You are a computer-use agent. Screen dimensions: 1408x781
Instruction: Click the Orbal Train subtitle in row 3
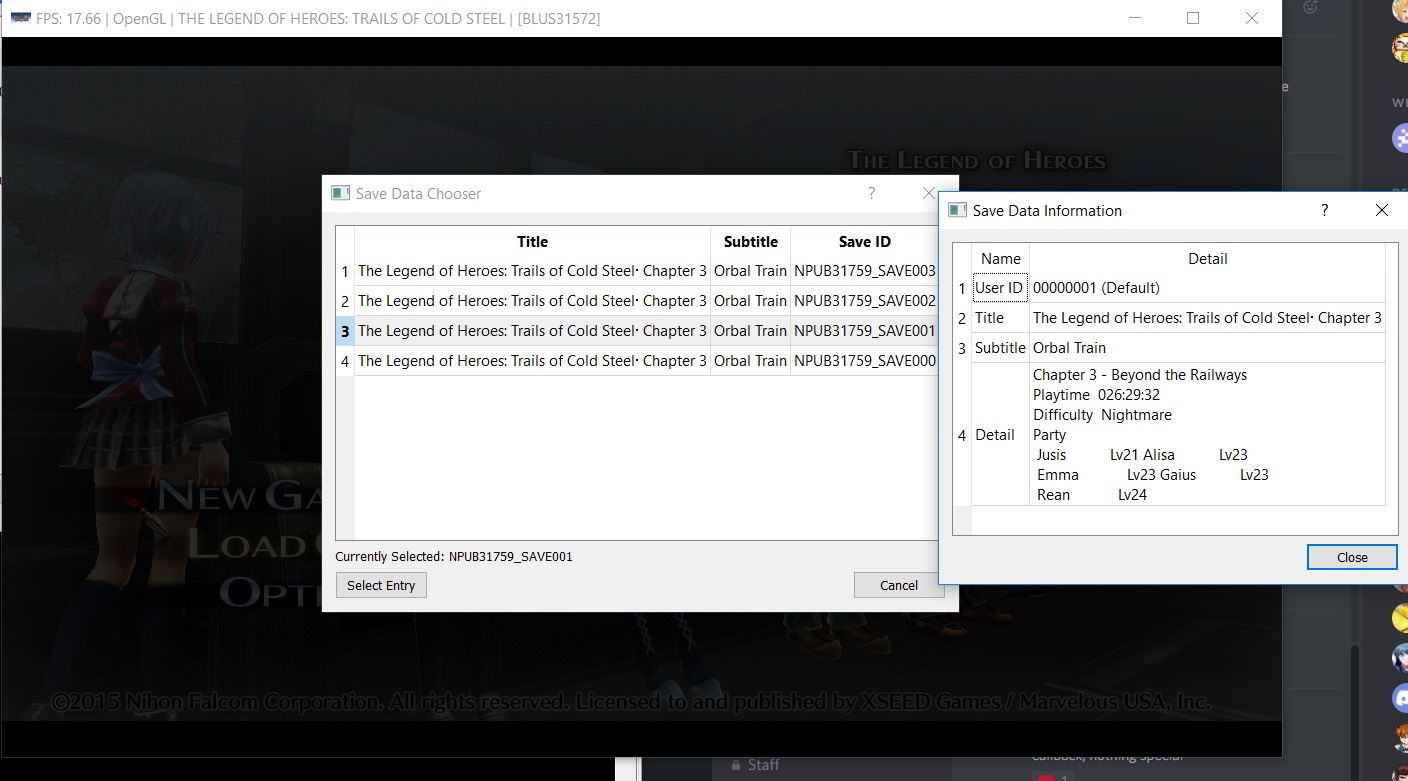[750, 331]
